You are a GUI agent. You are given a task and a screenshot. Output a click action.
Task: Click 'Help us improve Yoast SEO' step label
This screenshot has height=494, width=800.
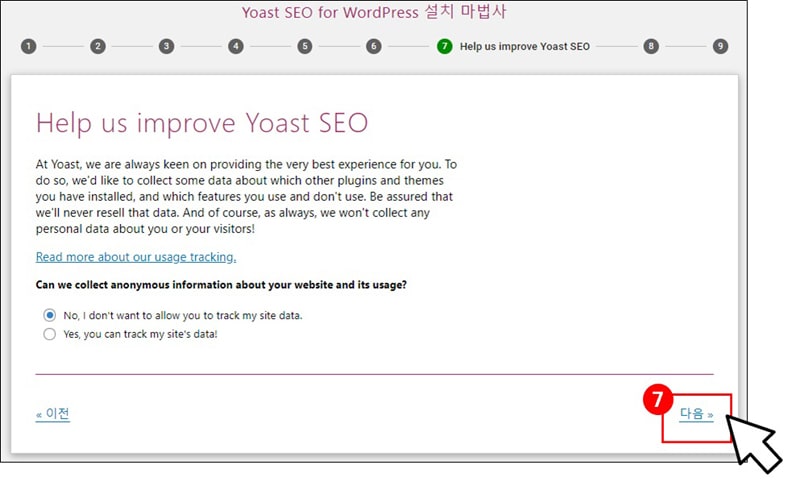coord(524,46)
